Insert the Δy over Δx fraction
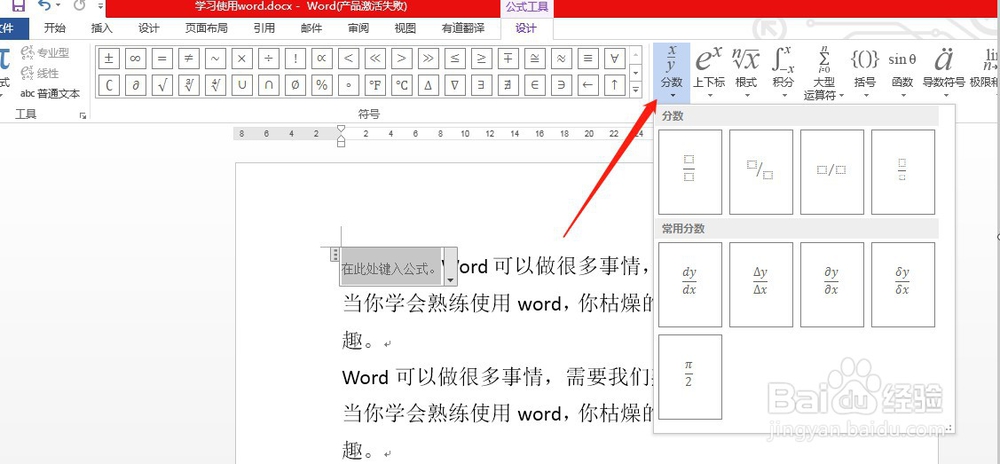The height and width of the screenshot is (464, 1000). point(761,284)
